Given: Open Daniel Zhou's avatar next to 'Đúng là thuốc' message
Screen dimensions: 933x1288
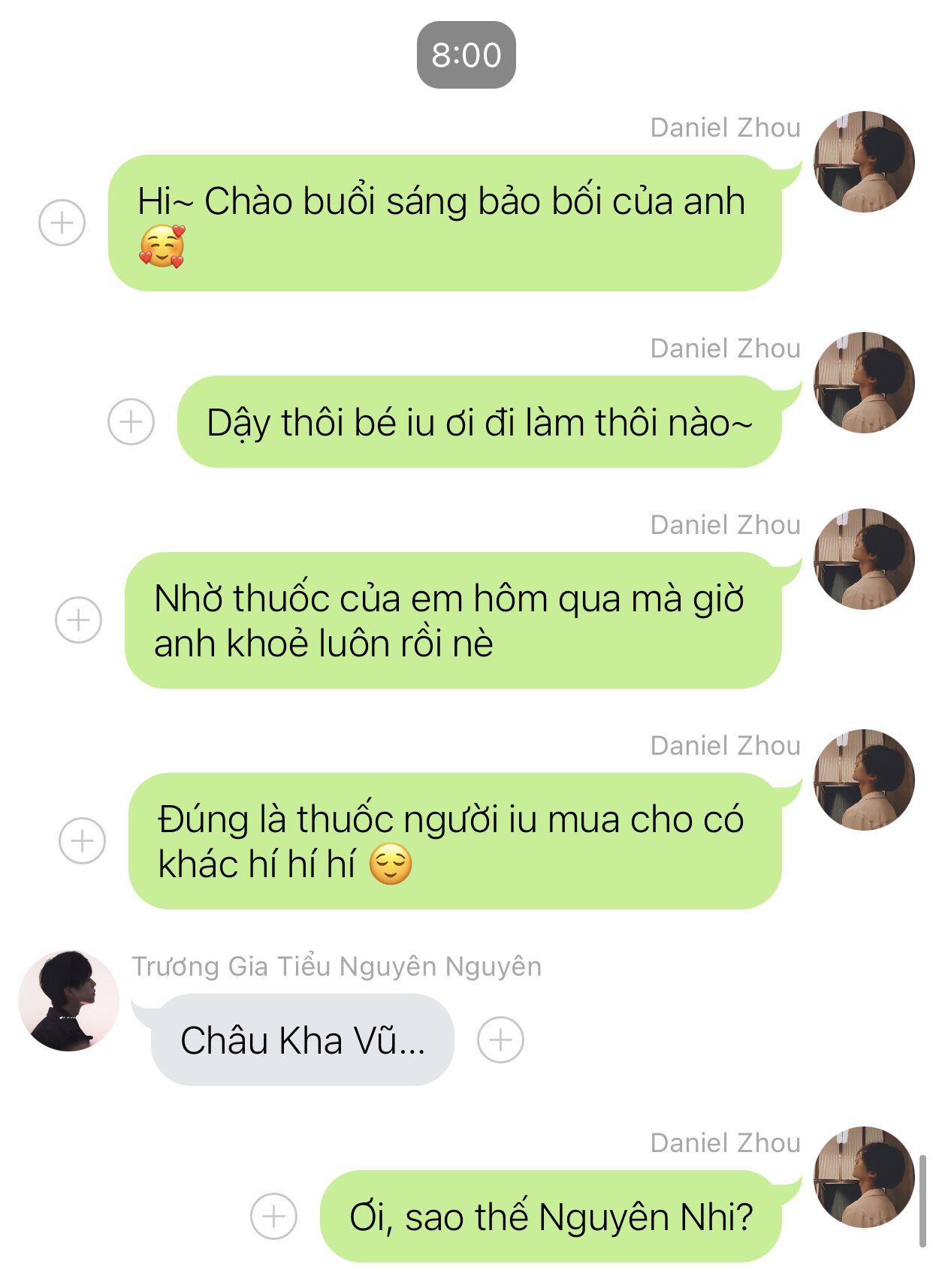Looking at the screenshot, I should tap(864, 780).
